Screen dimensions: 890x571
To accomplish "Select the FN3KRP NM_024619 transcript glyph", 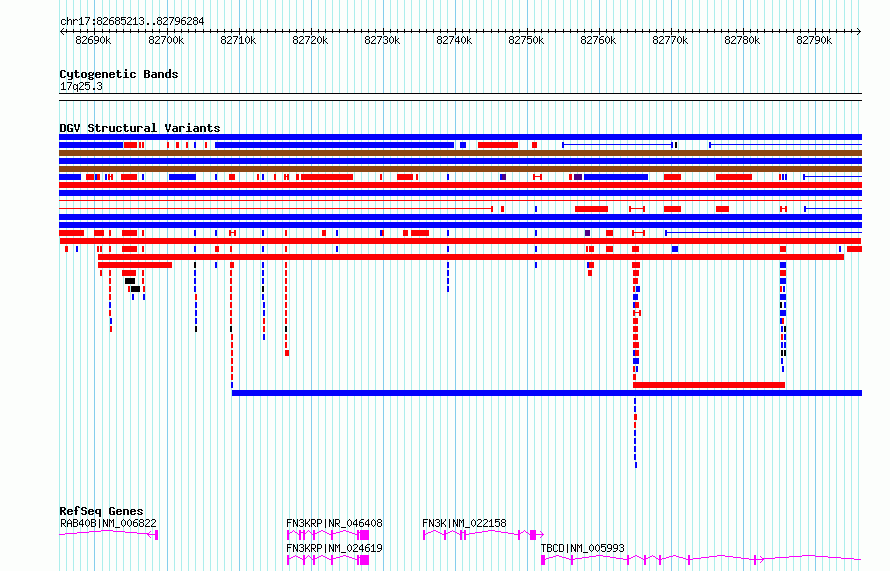I will (328, 560).
